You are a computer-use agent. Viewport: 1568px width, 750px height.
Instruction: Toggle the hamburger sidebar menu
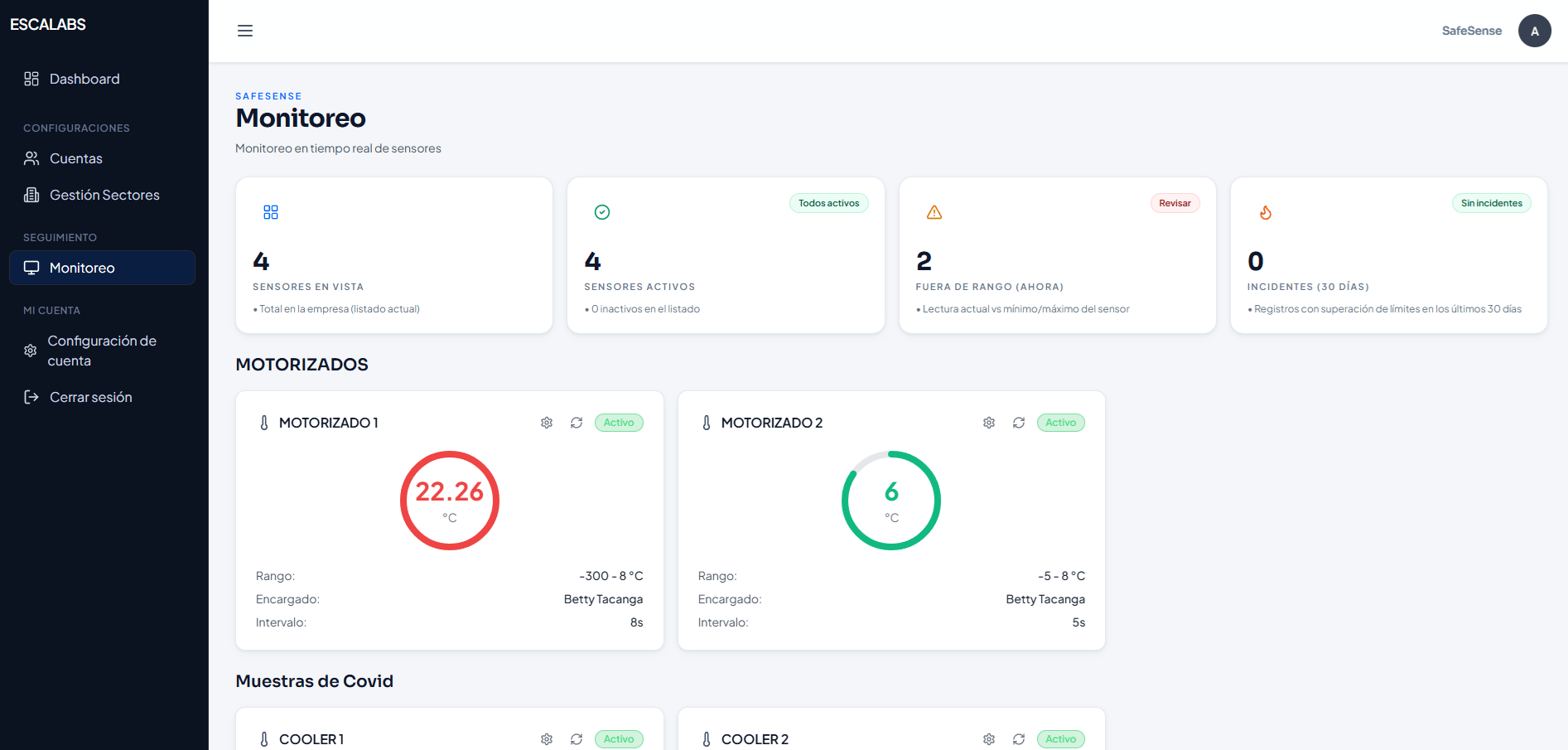pos(245,31)
